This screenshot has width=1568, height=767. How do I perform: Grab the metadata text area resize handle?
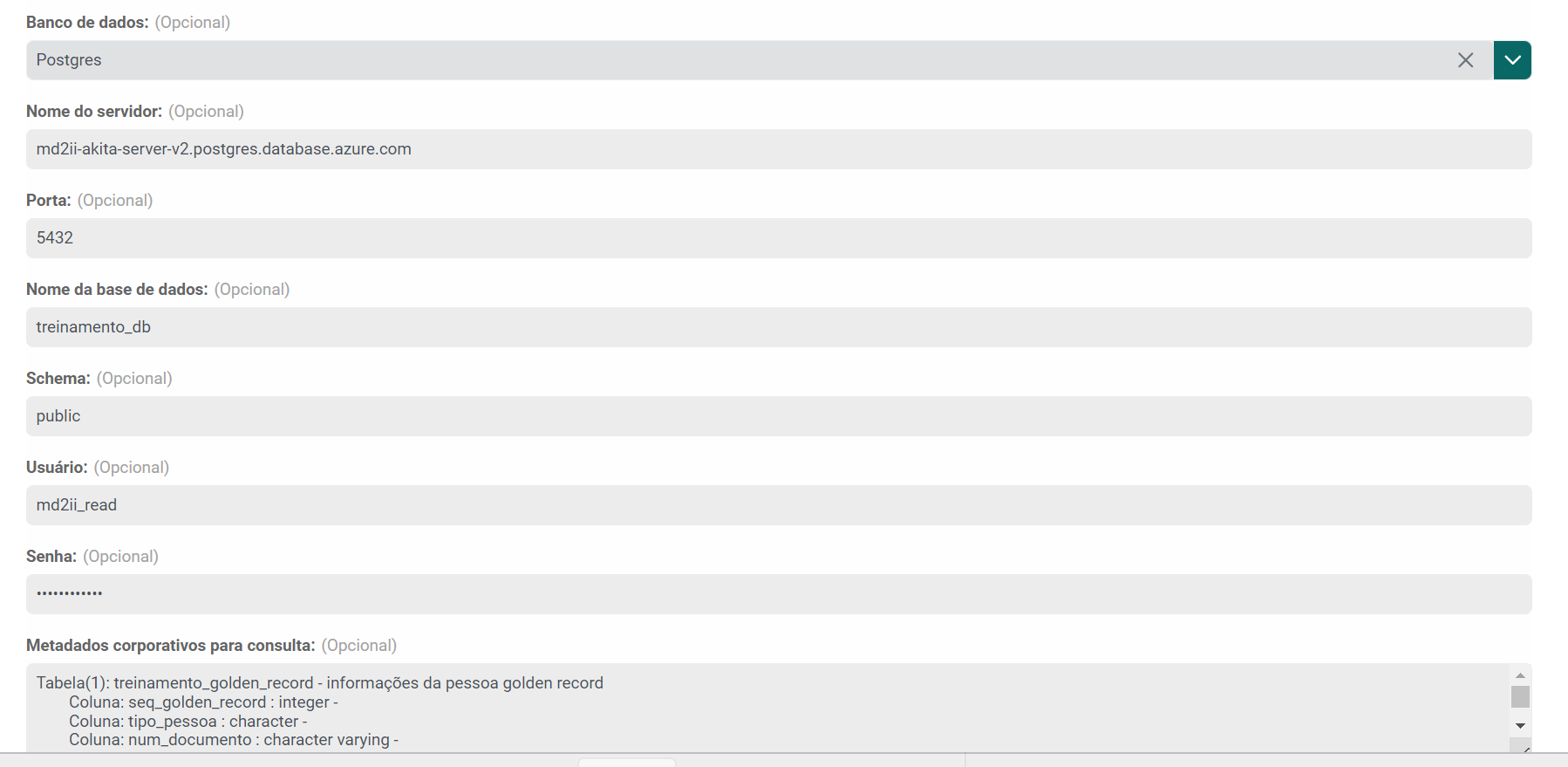[1525, 748]
